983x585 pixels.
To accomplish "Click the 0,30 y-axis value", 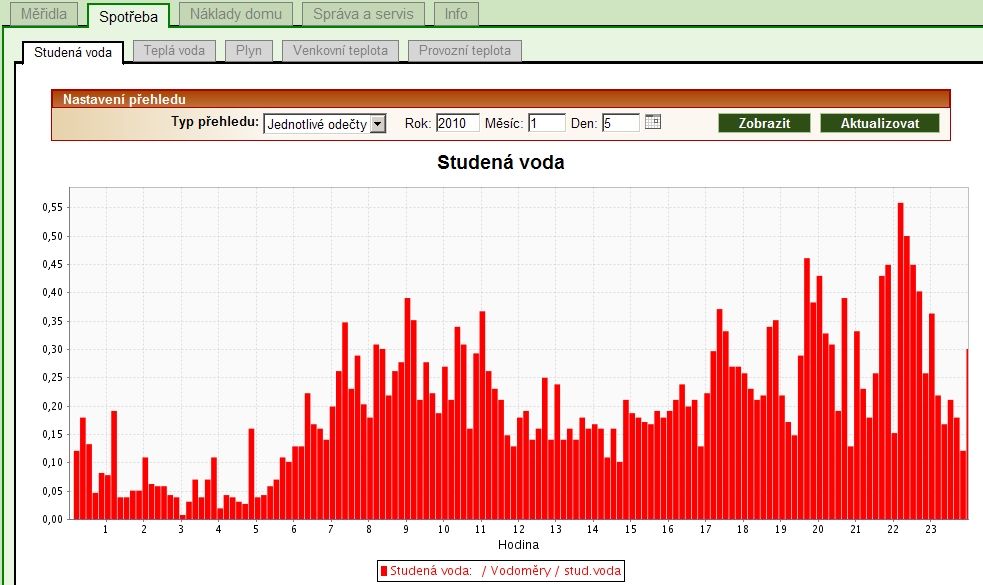I will [53, 349].
